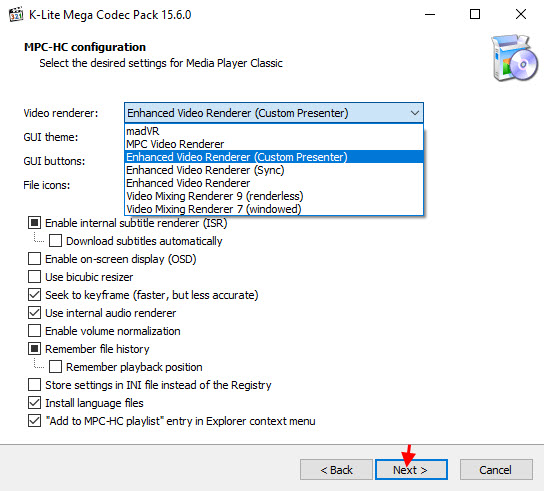Close the installer window

pyautogui.click(x=521, y=15)
